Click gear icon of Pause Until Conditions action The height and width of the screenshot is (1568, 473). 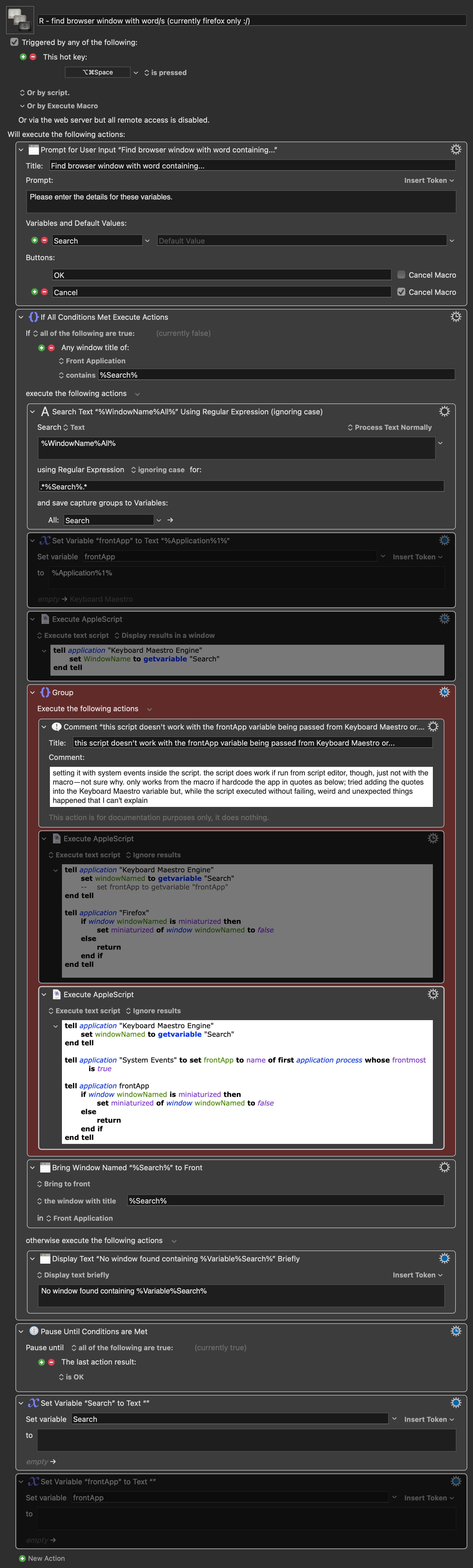(455, 1331)
